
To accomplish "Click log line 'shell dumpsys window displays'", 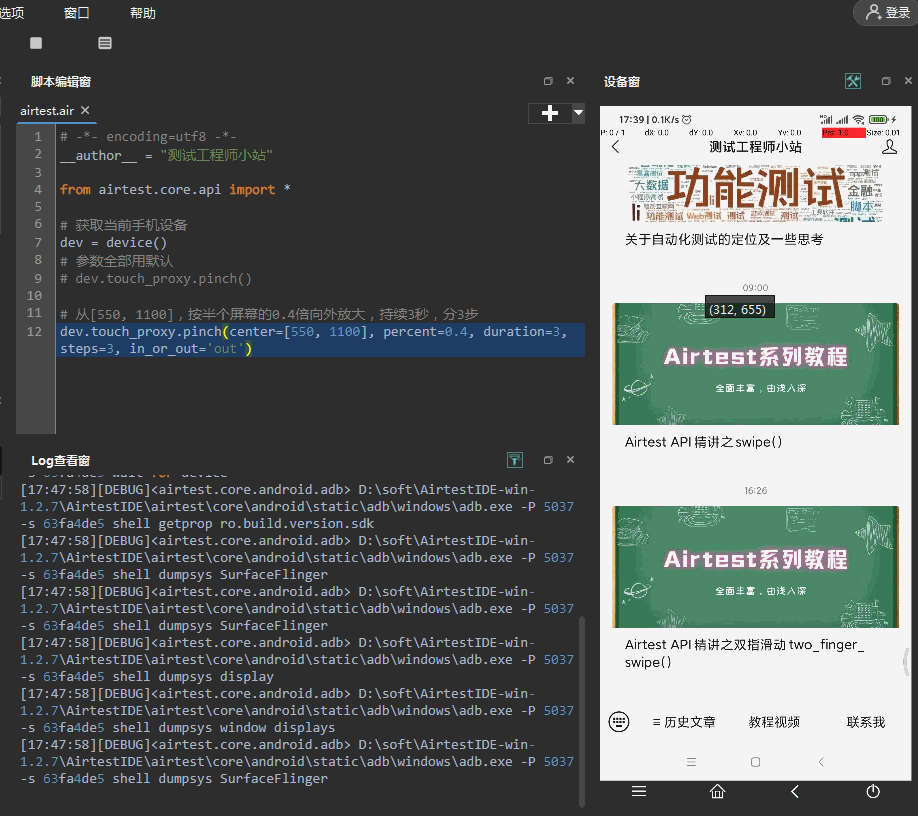I will pos(224,728).
